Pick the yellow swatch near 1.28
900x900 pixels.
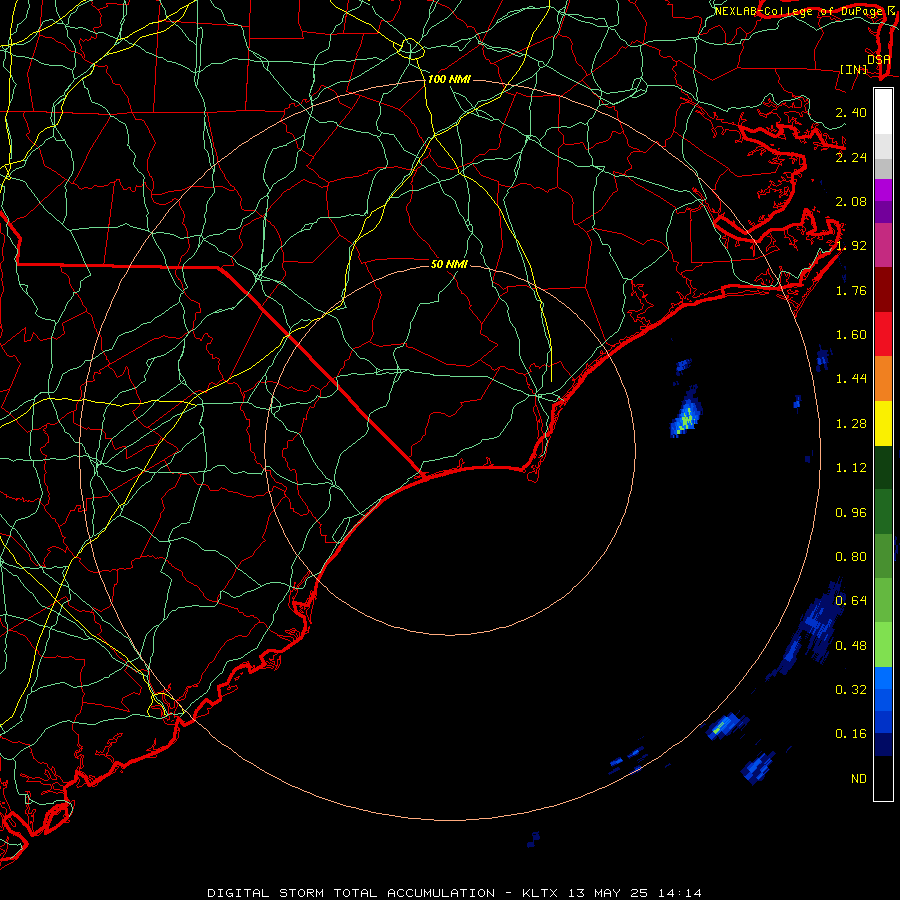pyautogui.click(x=883, y=423)
